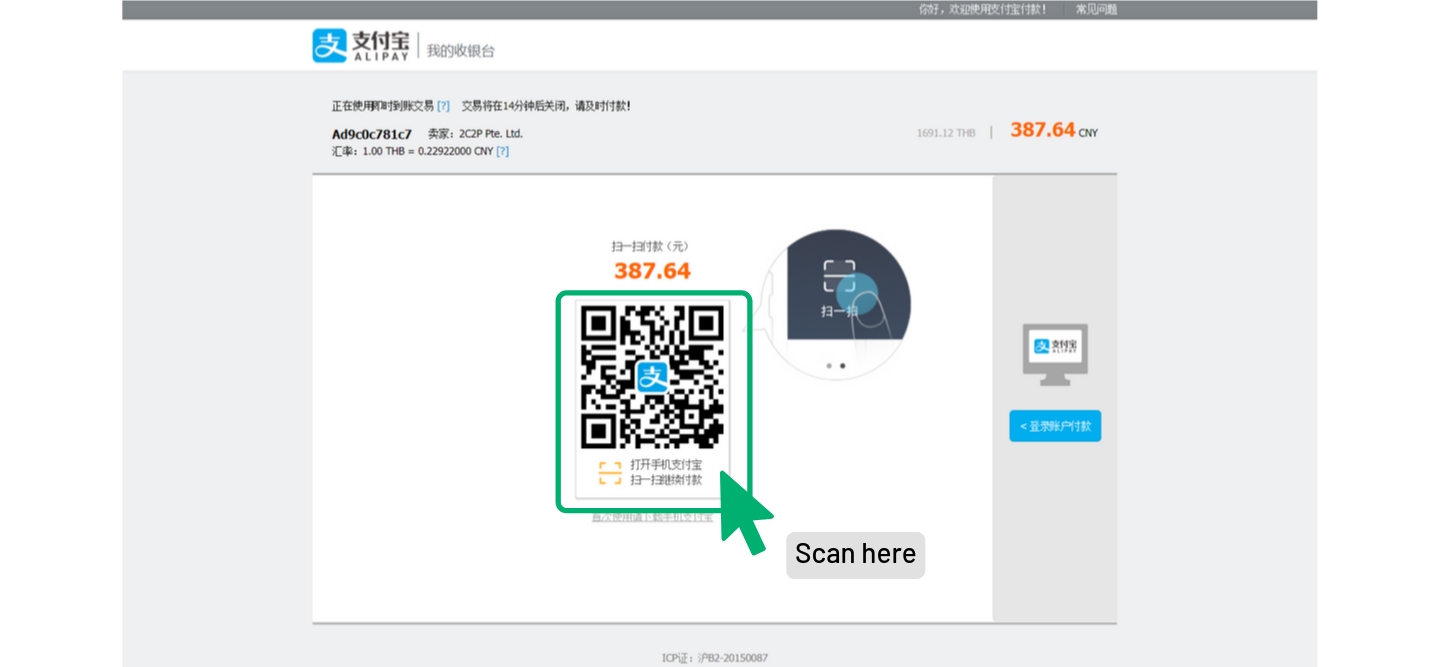The image size is (1440, 667).
Task: Click the orange scan-bracket icon below QR code
Action: 610,473
